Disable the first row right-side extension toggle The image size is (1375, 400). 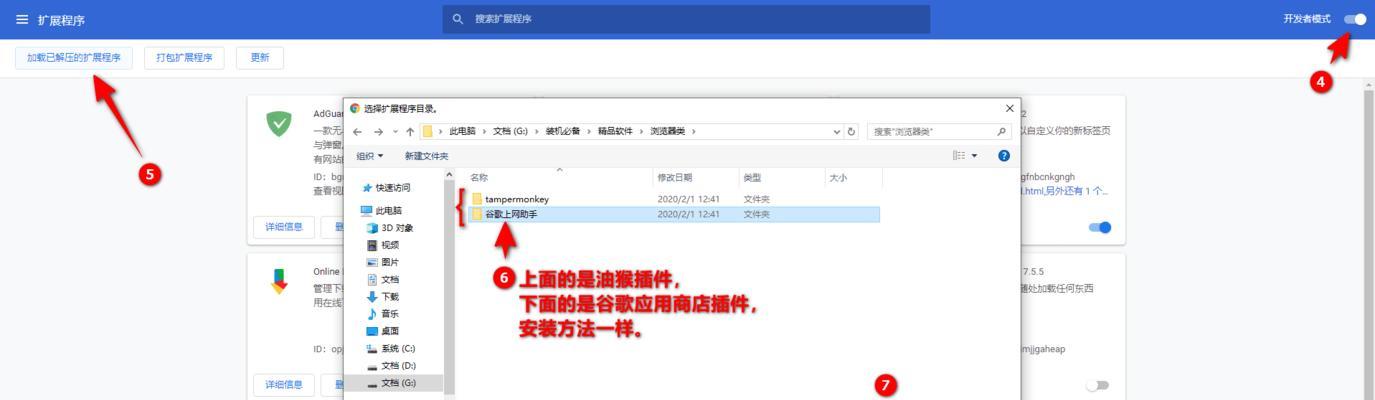1099,227
